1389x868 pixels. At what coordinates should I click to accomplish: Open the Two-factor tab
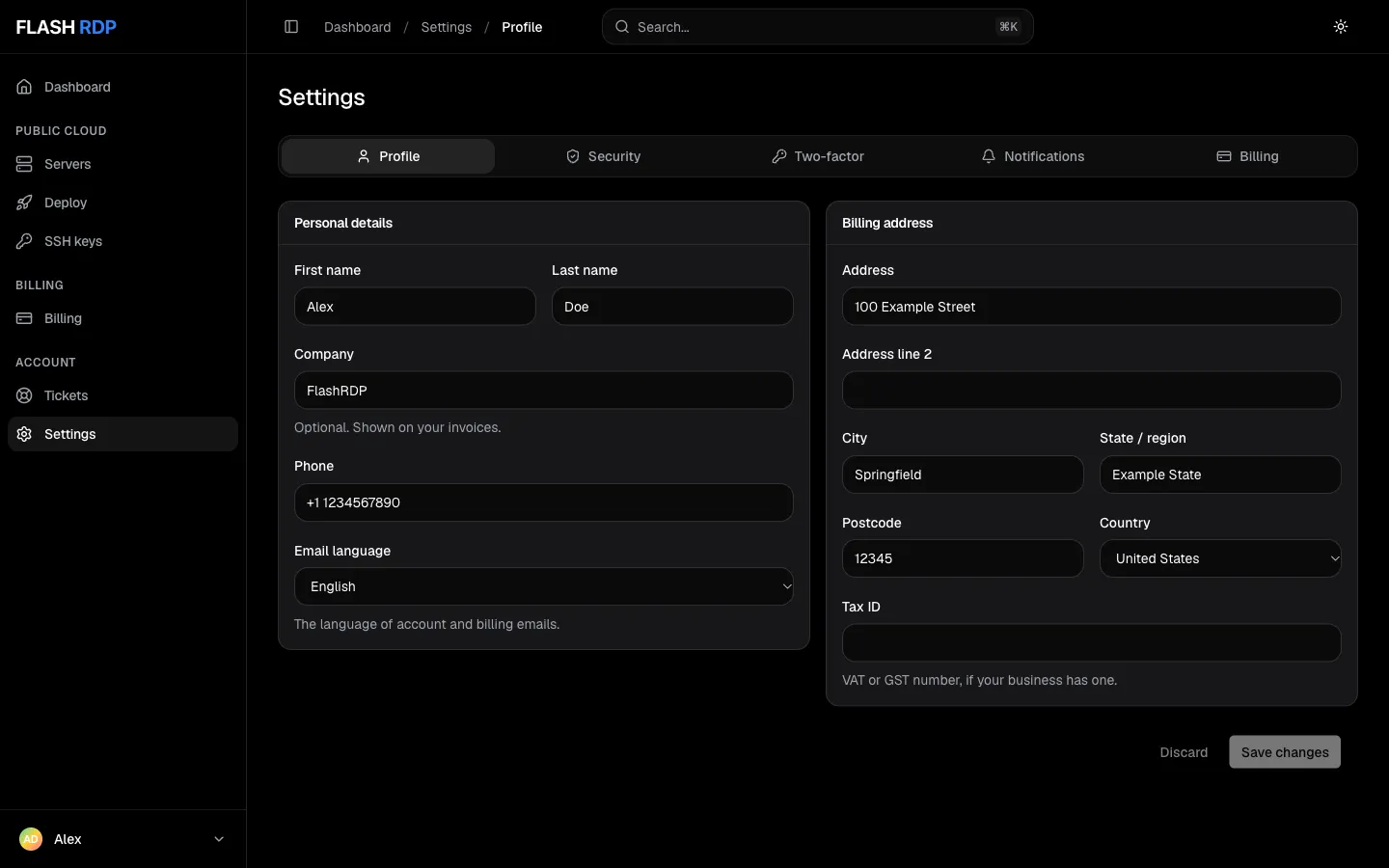(818, 156)
